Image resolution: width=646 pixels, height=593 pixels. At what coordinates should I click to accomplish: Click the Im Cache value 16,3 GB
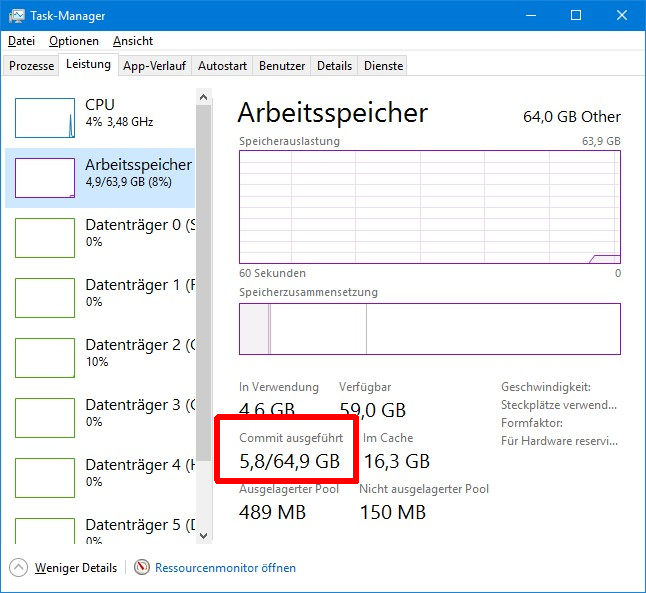click(396, 462)
